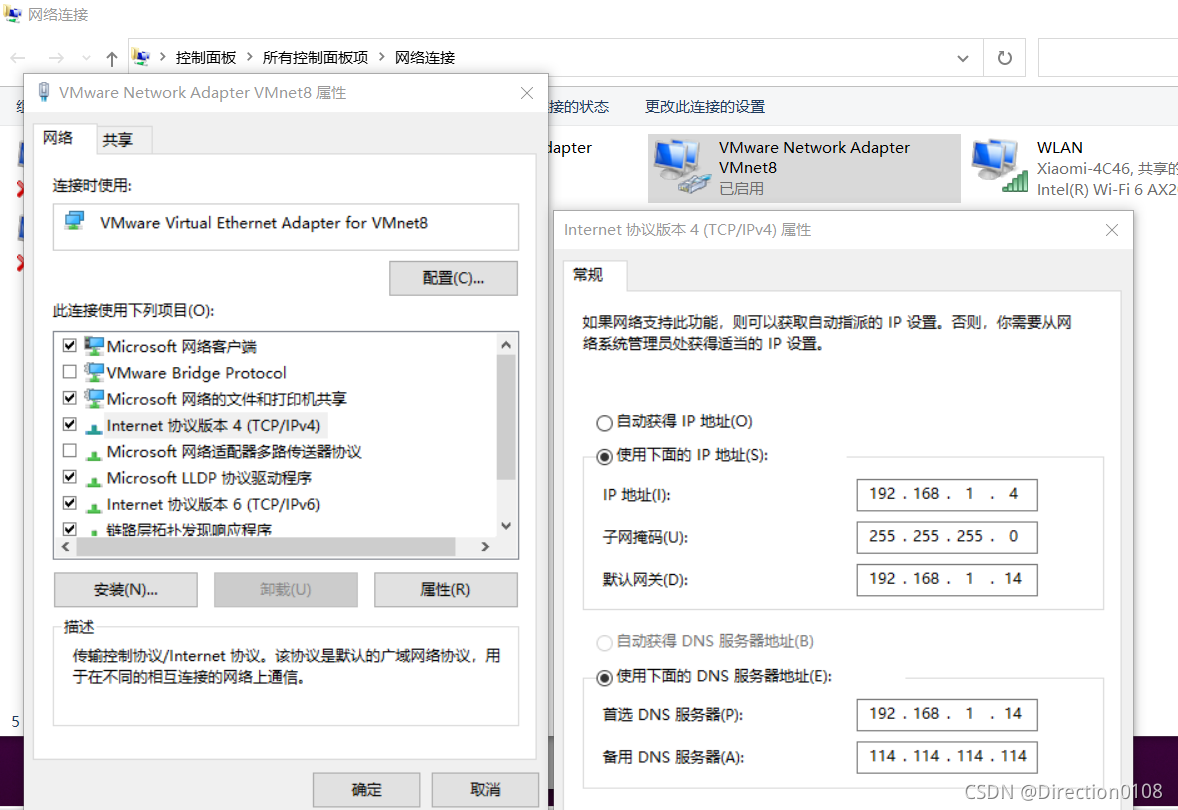Click right arrow of horizontal scrollbar
1178x810 pixels.
[485, 547]
